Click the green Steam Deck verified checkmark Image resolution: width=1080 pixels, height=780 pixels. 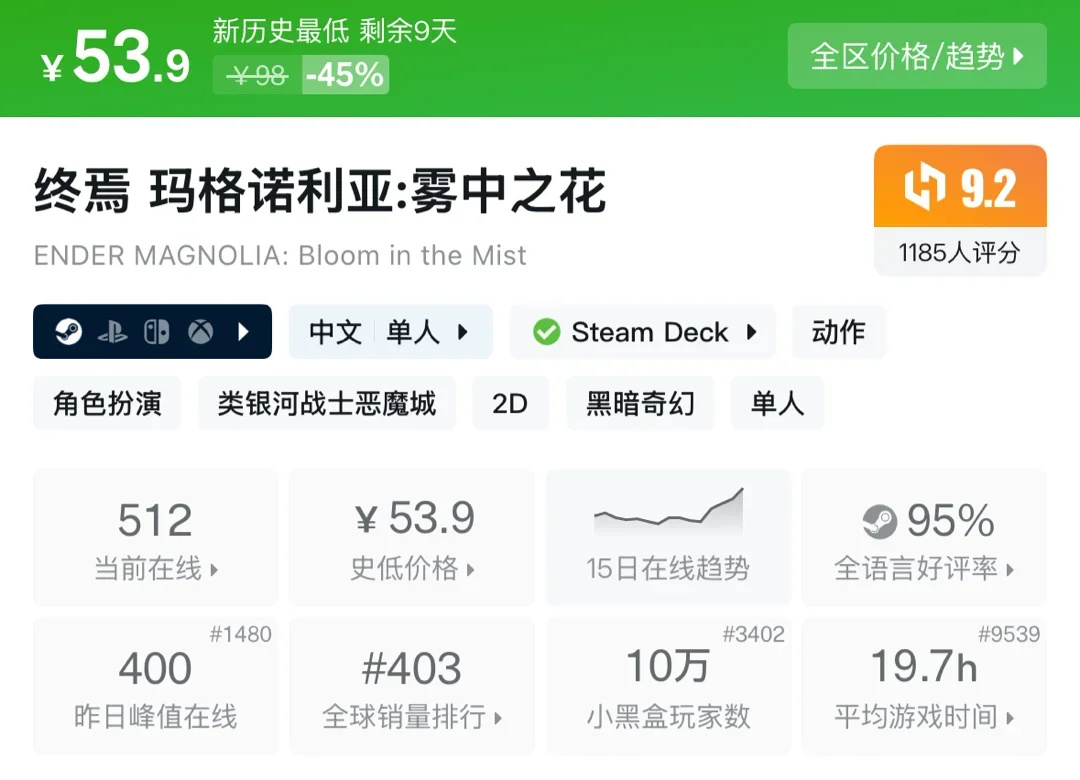coord(546,332)
